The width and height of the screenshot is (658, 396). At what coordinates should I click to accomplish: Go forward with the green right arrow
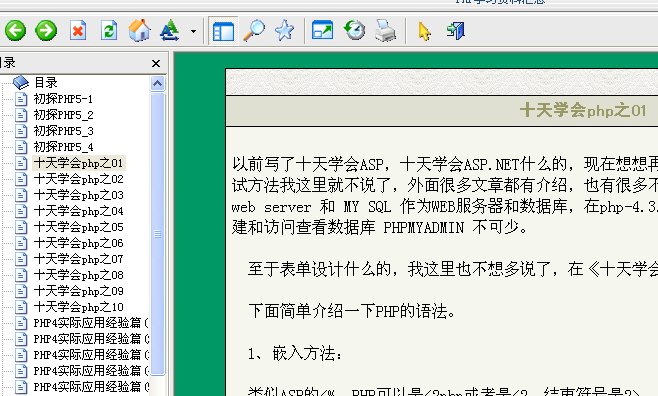click(46, 30)
